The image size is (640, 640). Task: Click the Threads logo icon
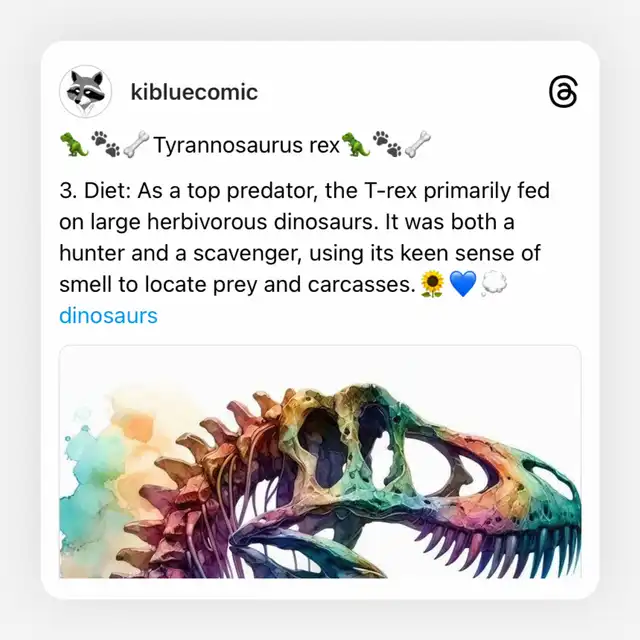[563, 91]
